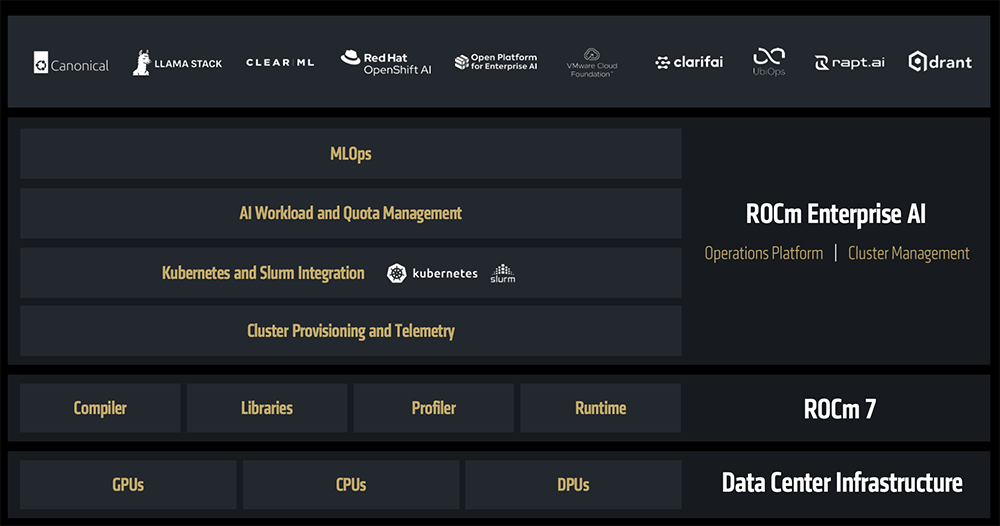This screenshot has width=1000, height=526.
Task: Select the Qdrant logo
Action: click(940, 62)
